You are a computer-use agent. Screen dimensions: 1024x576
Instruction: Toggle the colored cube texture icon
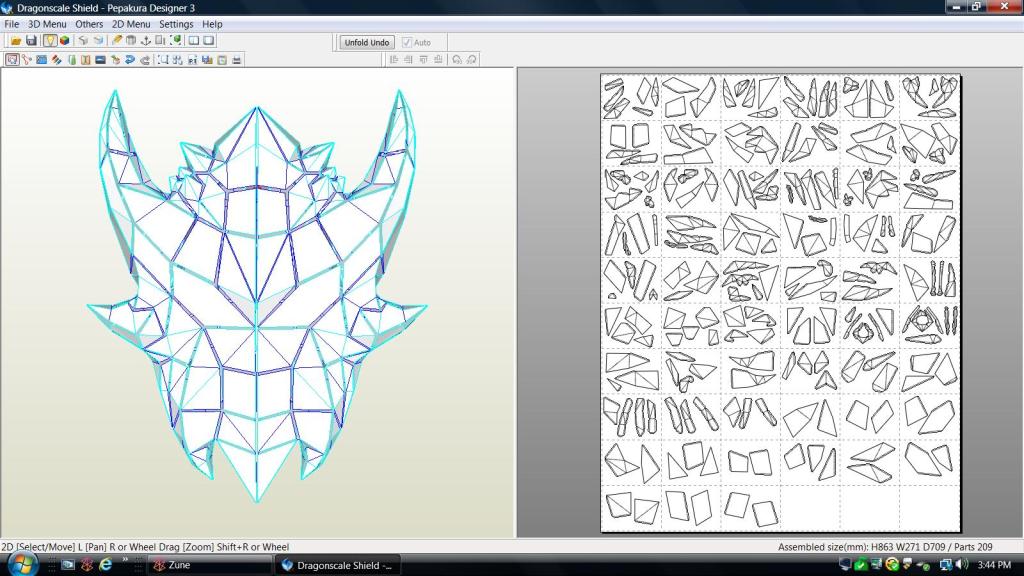(65, 40)
